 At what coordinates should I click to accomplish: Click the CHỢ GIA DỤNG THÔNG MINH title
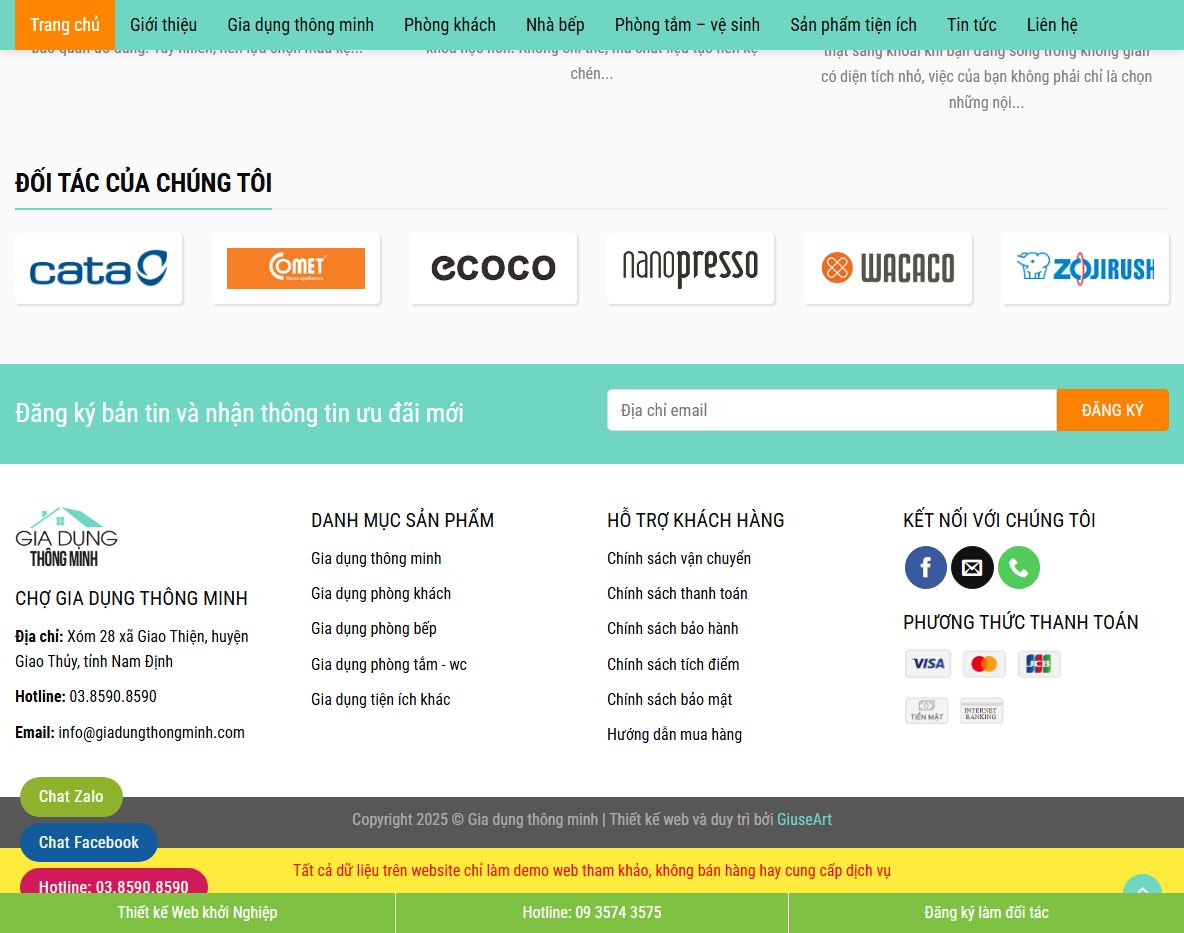pyautogui.click(x=131, y=599)
